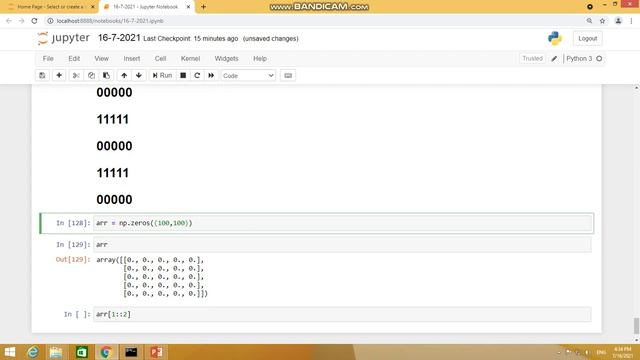Viewport: 640px width, 360px height.
Task: Open the File menu
Action: [x=48, y=59]
